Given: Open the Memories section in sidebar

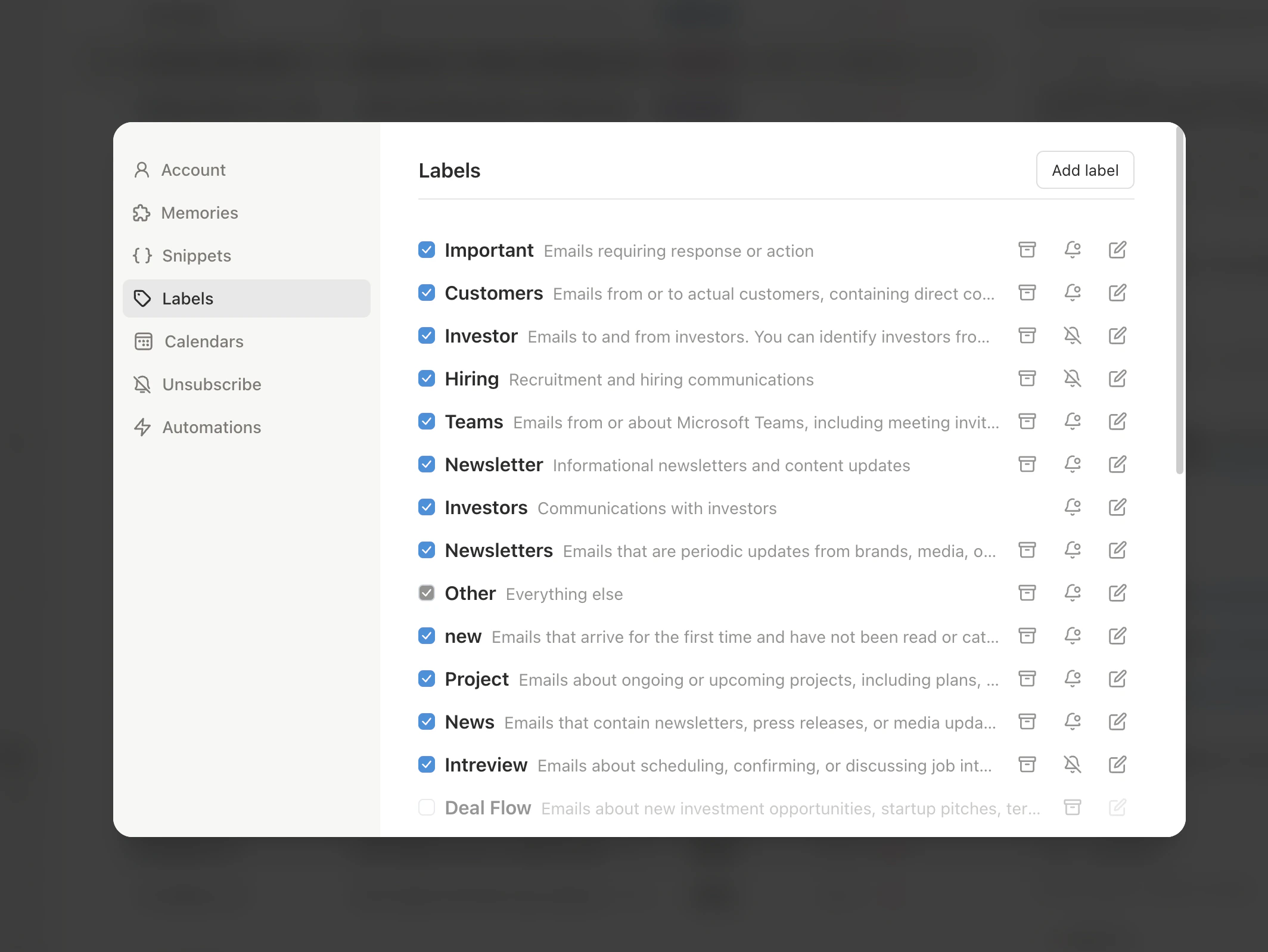Looking at the screenshot, I should pyautogui.click(x=200, y=213).
